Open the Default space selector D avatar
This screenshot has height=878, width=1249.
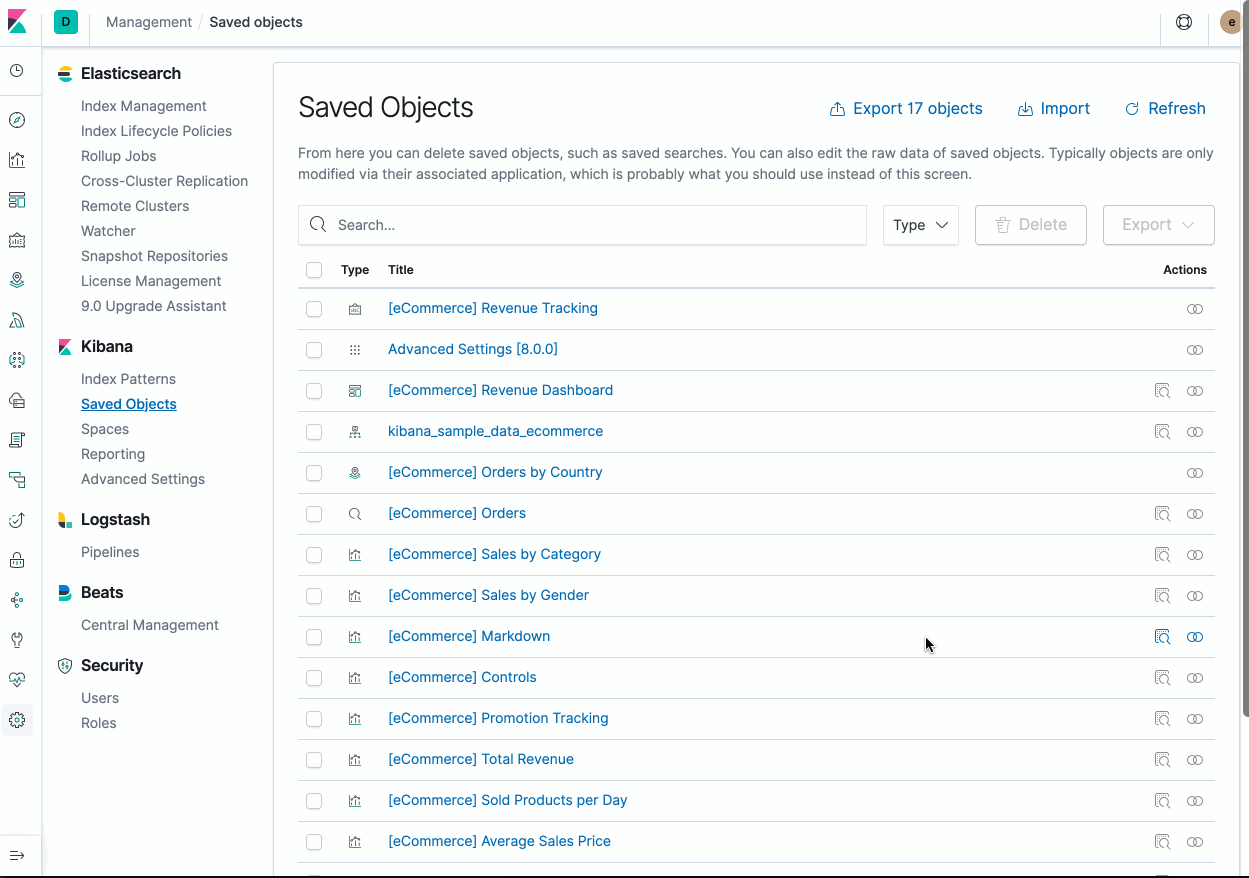(66, 22)
